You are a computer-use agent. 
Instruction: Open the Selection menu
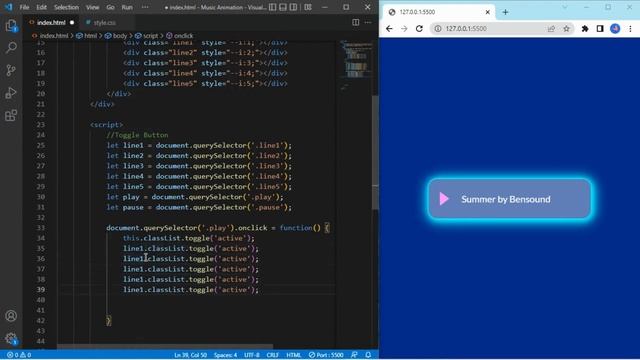[x=66, y=7]
